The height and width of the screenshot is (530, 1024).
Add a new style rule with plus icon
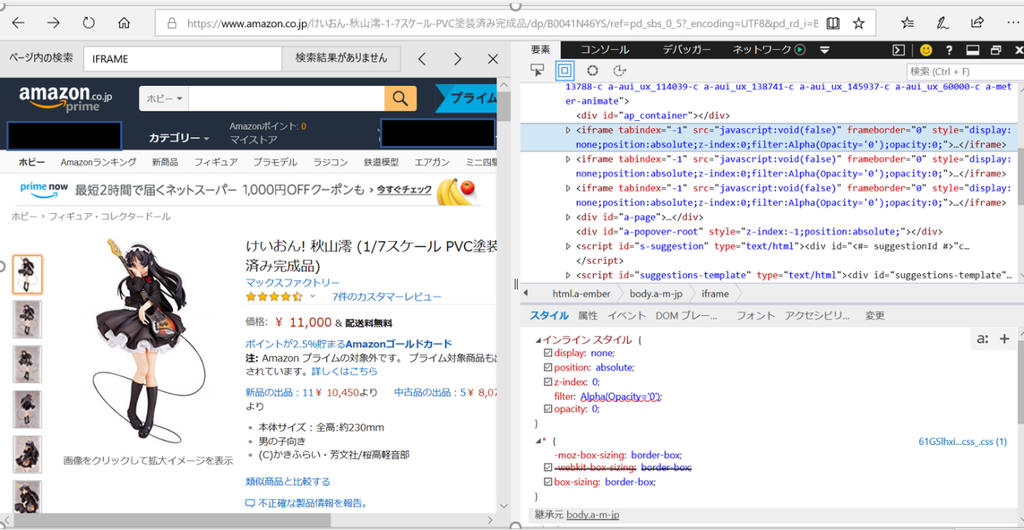point(1004,339)
